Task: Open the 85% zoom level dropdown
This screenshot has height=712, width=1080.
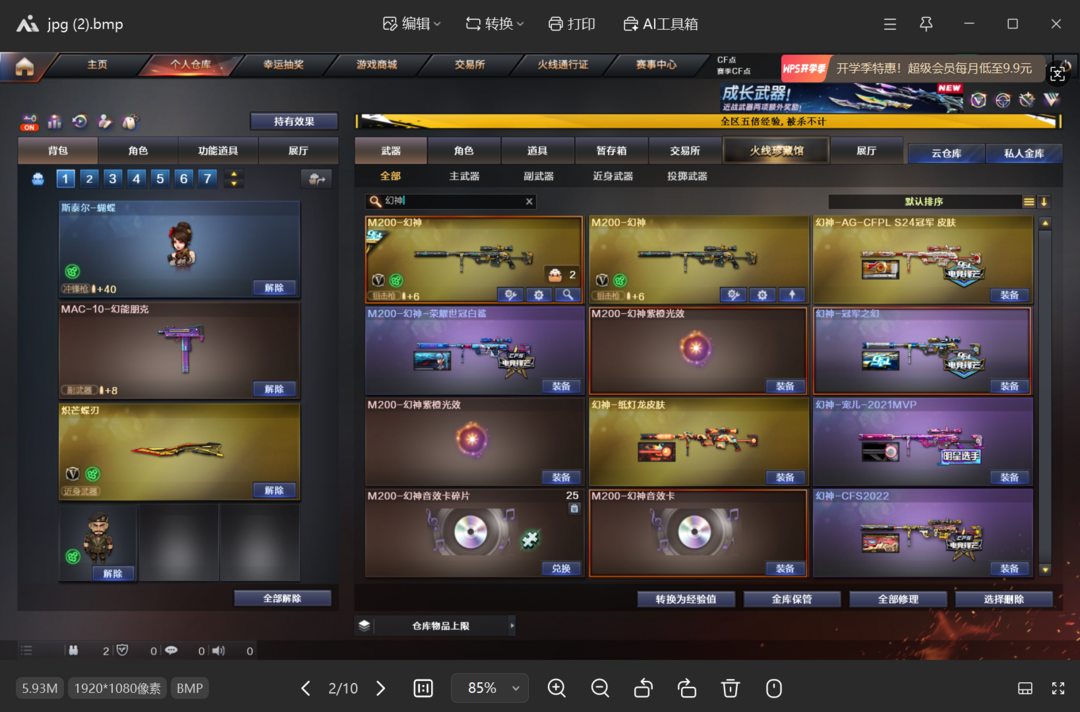Action: coord(489,688)
